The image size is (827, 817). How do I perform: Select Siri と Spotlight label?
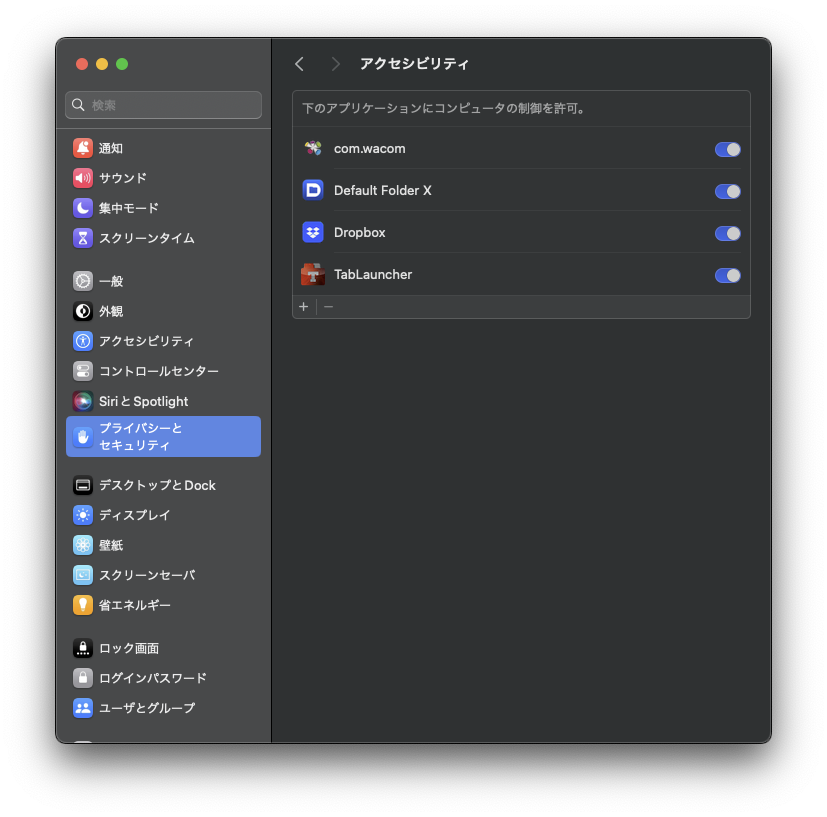(143, 401)
